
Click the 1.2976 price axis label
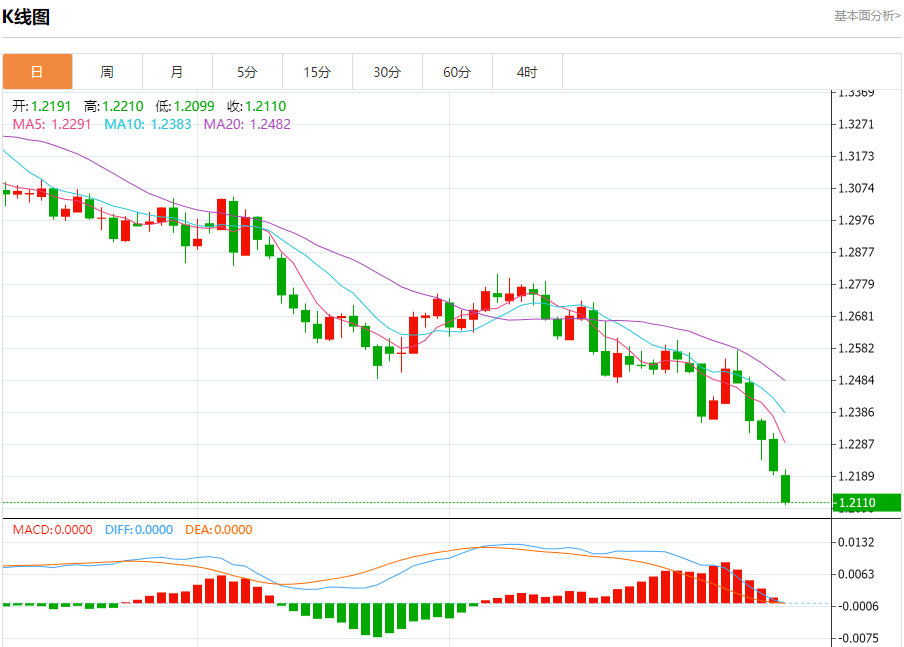pos(856,220)
